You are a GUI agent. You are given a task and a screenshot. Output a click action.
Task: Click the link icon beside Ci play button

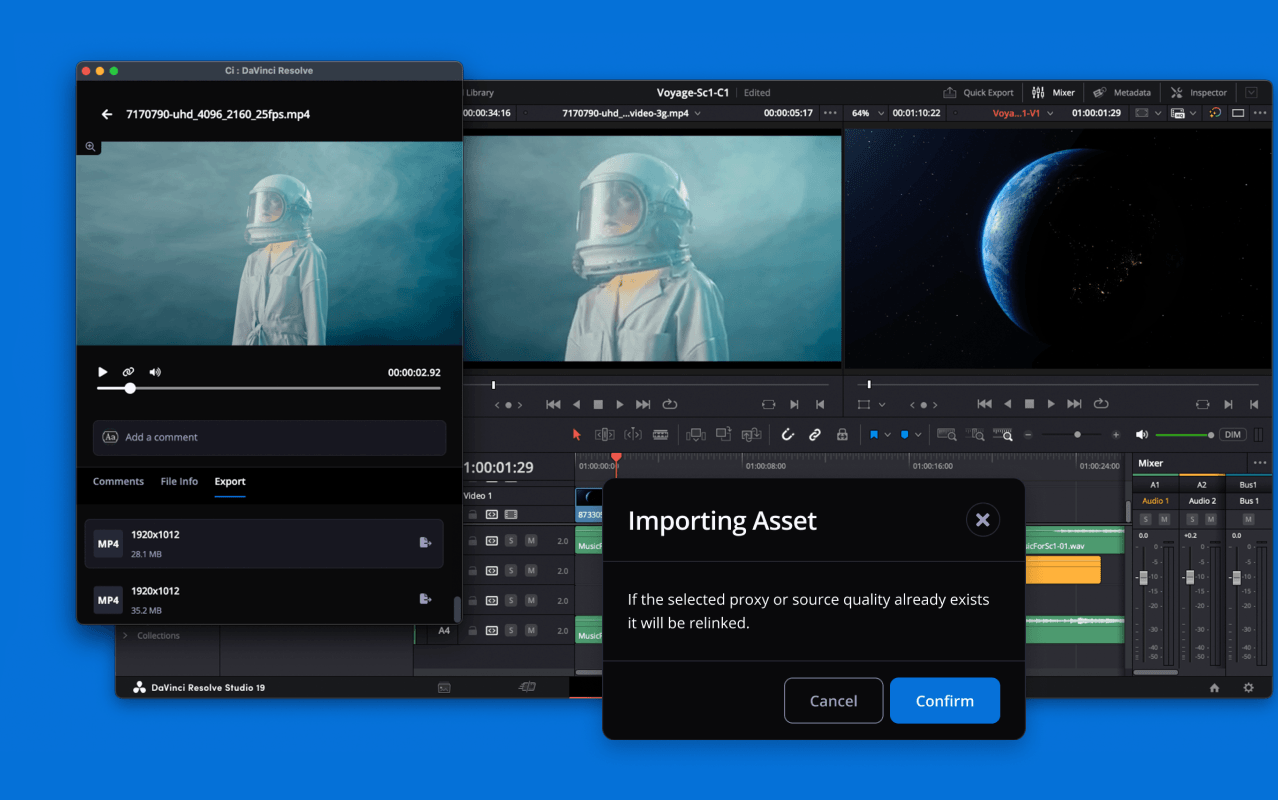[128, 372]
